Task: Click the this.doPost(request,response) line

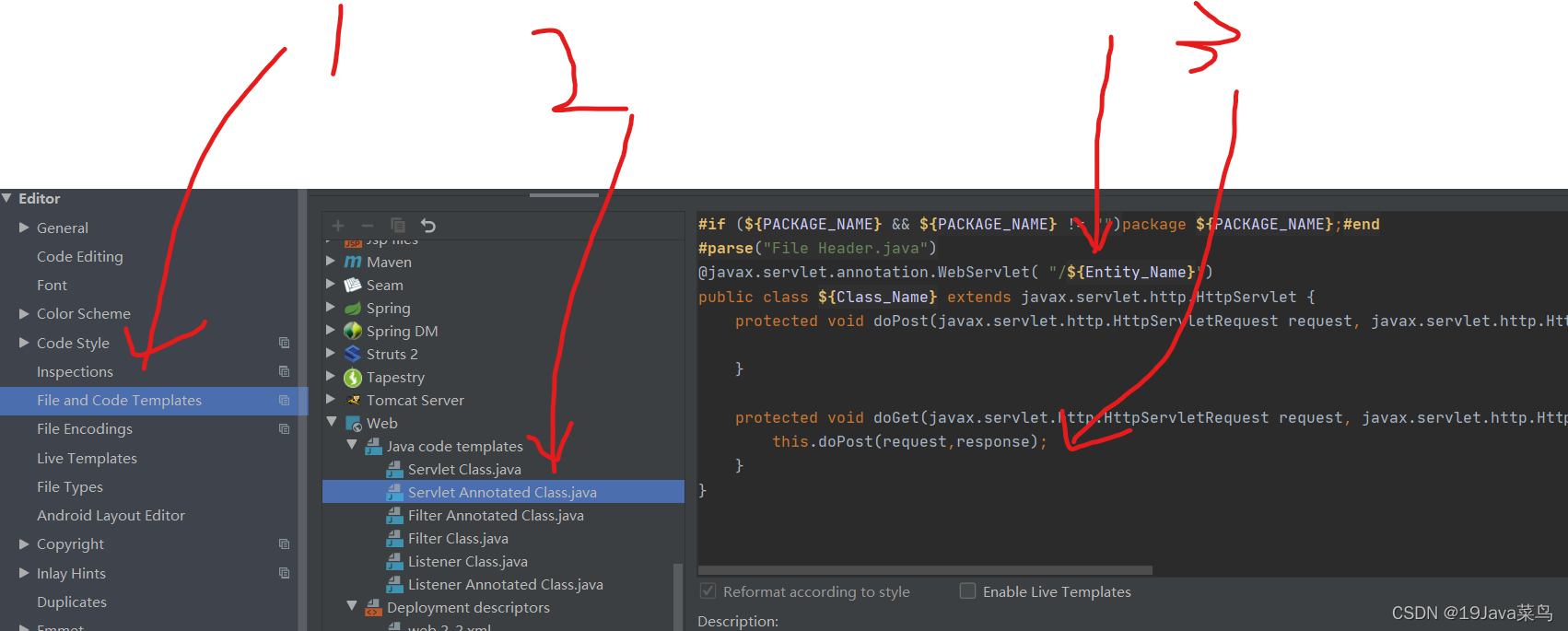Action: 909,442
